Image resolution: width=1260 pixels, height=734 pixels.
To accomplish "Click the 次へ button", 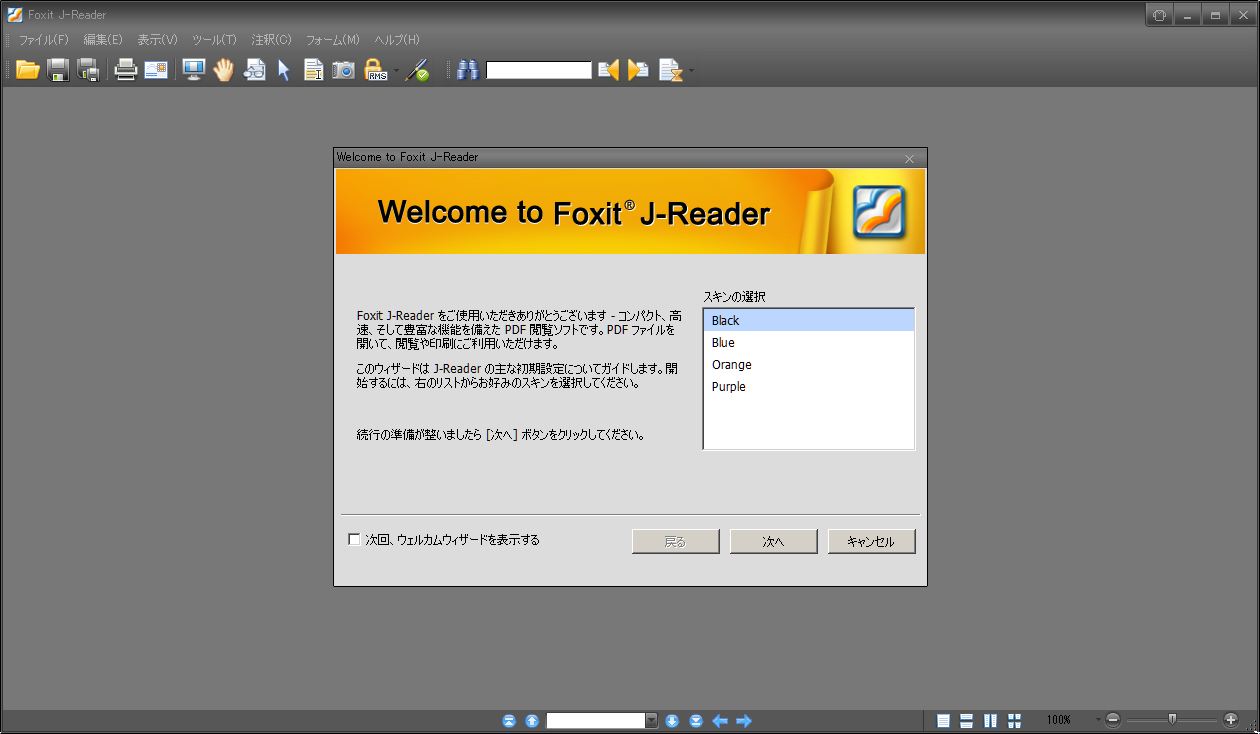I will point(774,541).
